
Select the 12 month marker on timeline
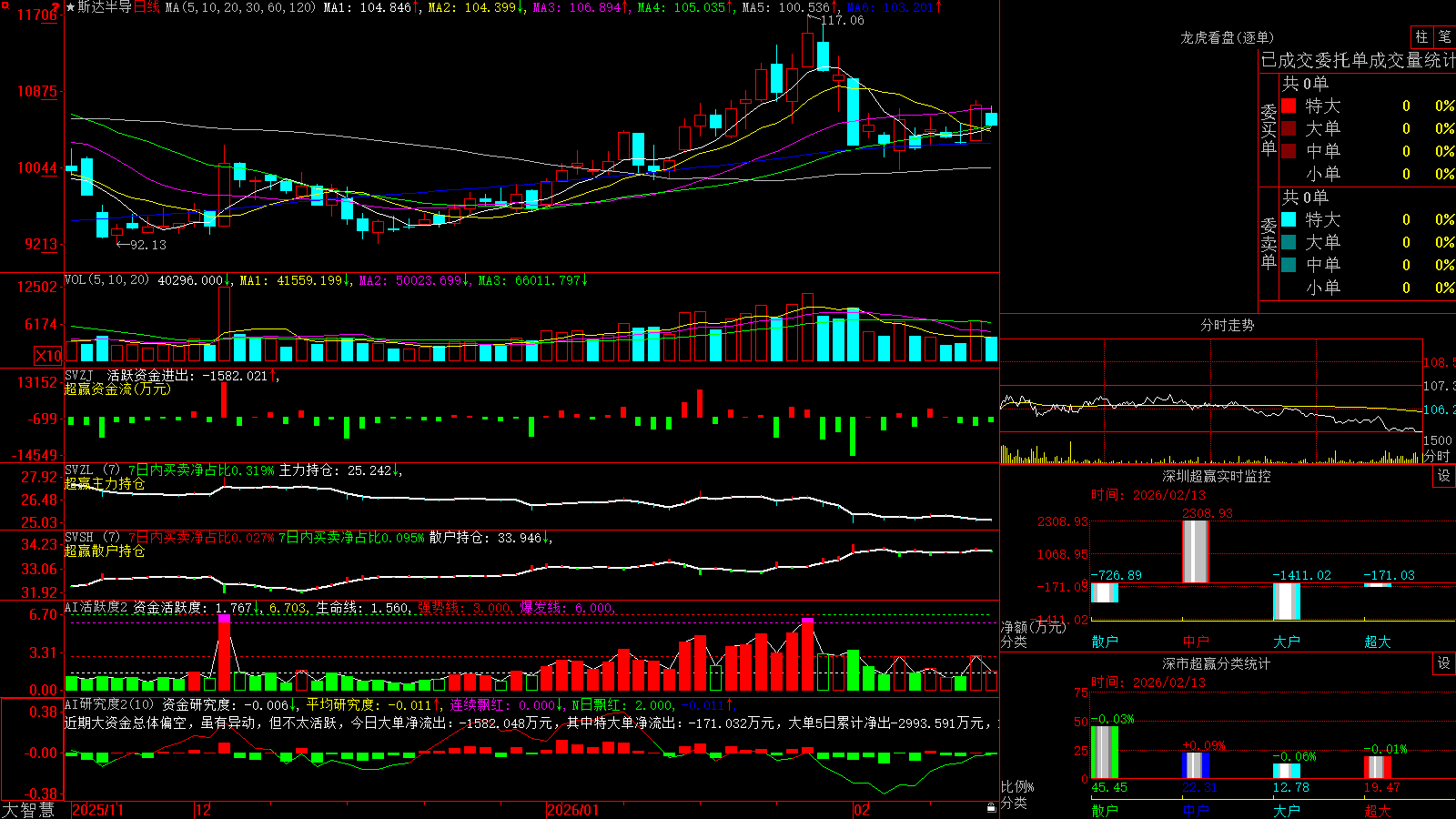click(x=204, y=810)
